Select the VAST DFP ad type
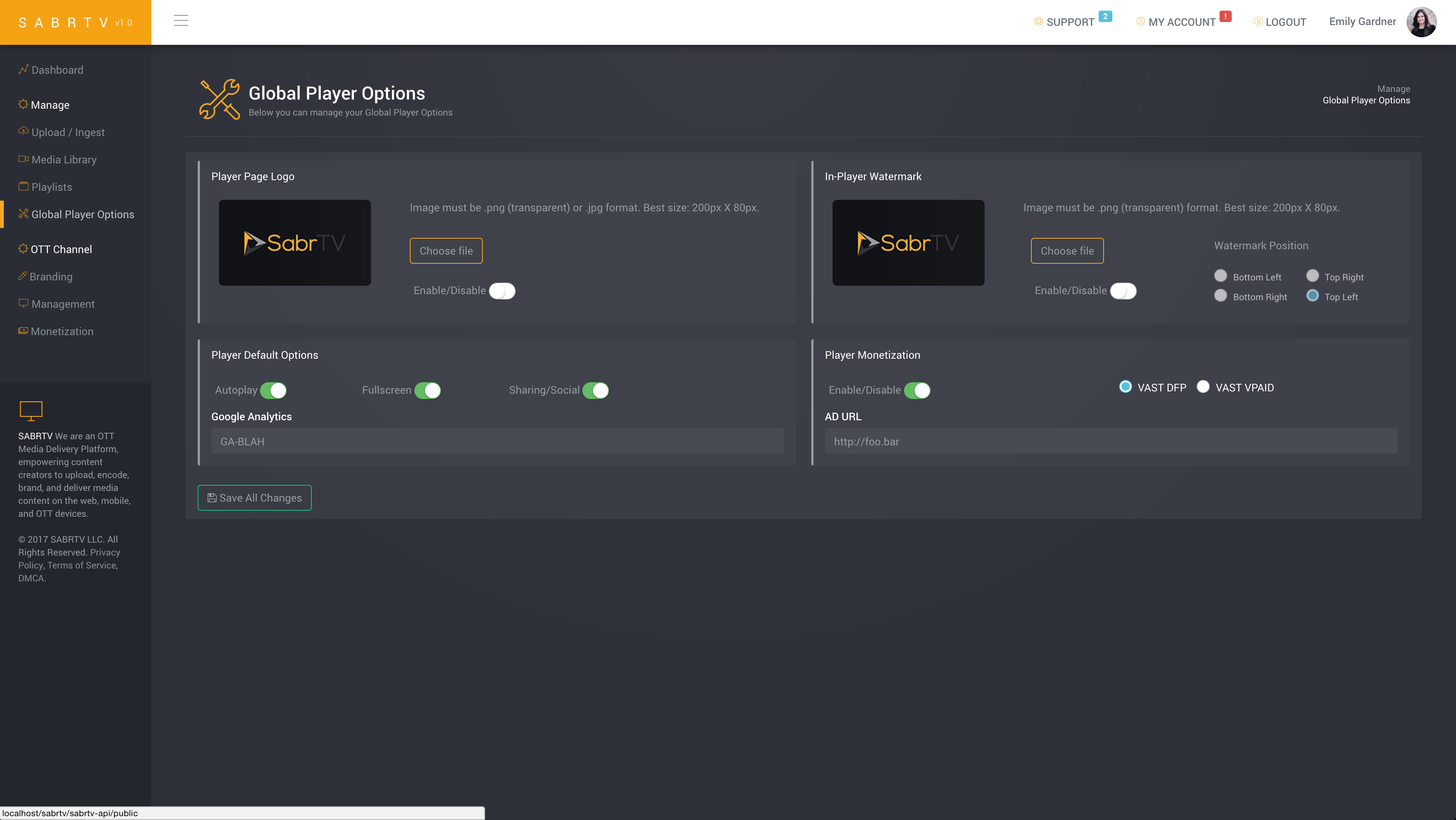 coord(1125,386)
